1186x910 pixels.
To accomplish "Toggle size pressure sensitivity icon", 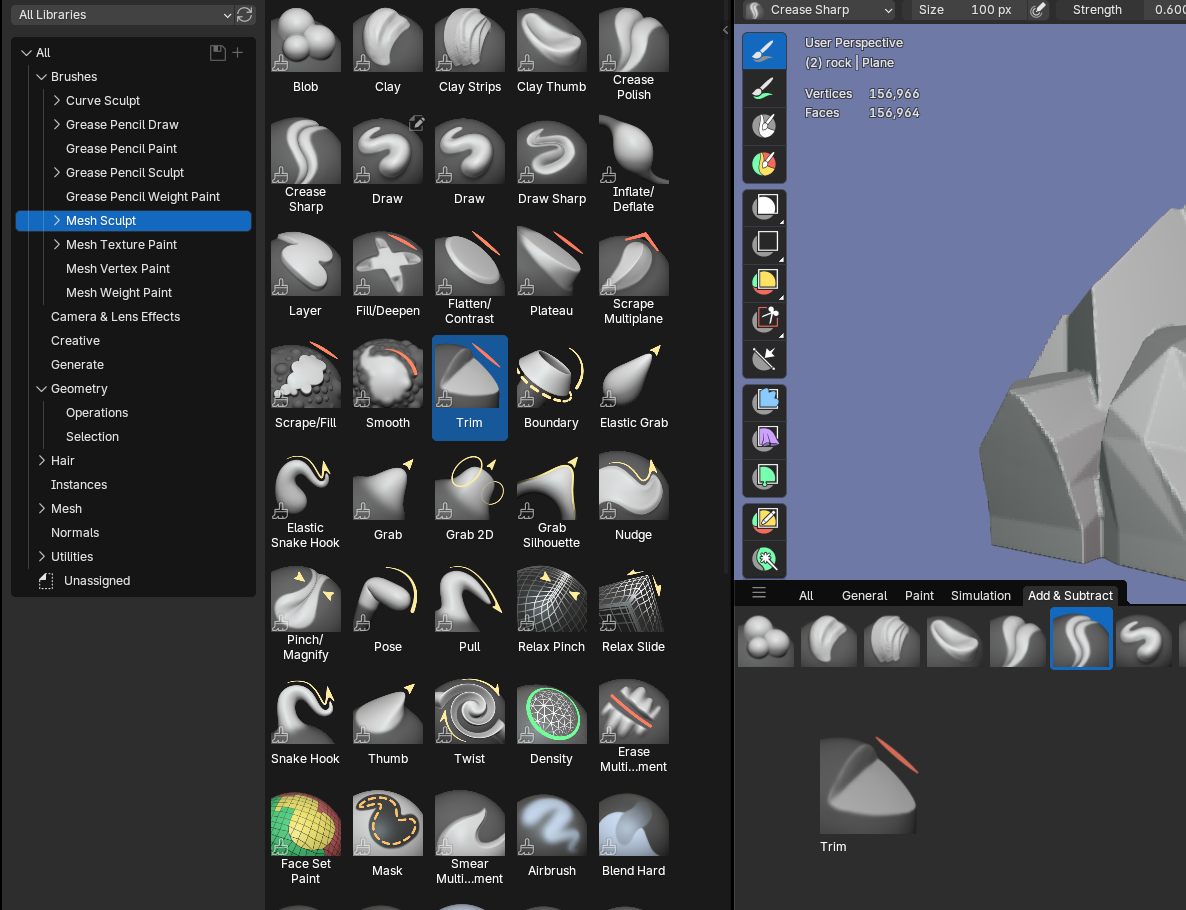I will coord(1038,10).
